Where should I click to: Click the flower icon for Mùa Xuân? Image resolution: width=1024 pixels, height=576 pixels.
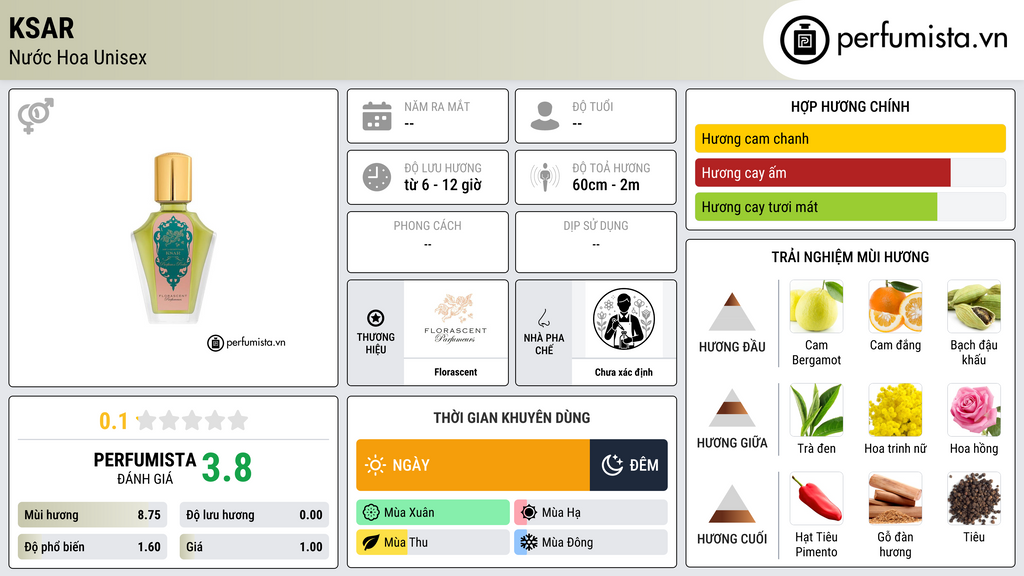[x=371, y=513]
